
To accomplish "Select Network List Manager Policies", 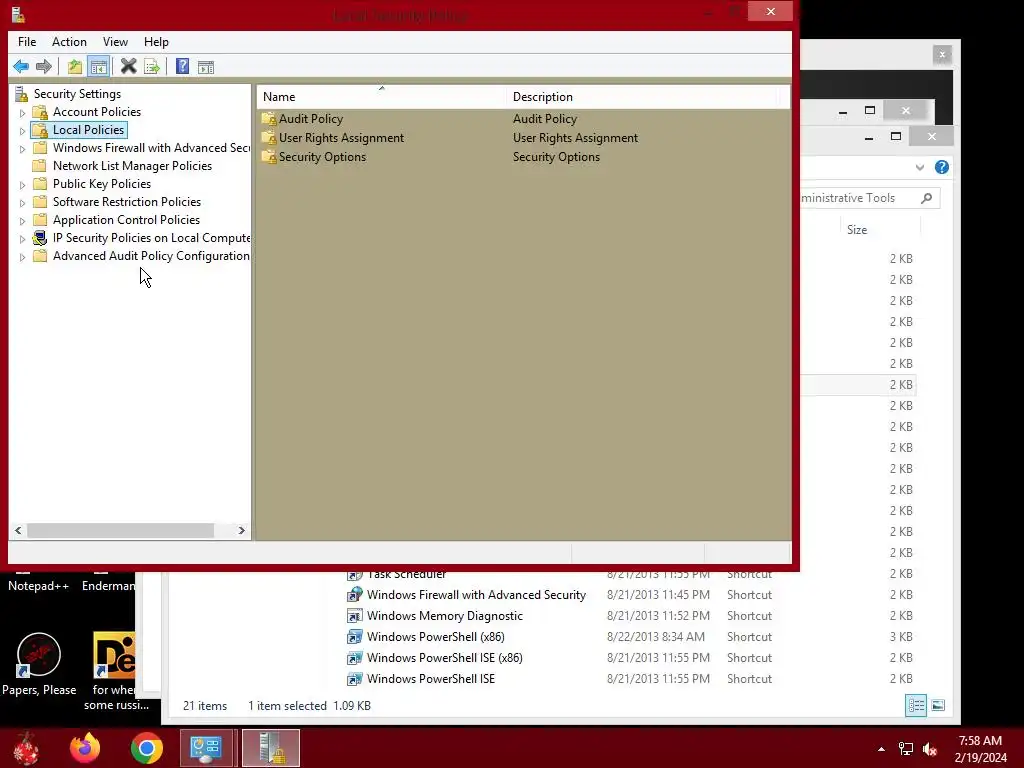I will pyautogui.click(x=132, y=166).
